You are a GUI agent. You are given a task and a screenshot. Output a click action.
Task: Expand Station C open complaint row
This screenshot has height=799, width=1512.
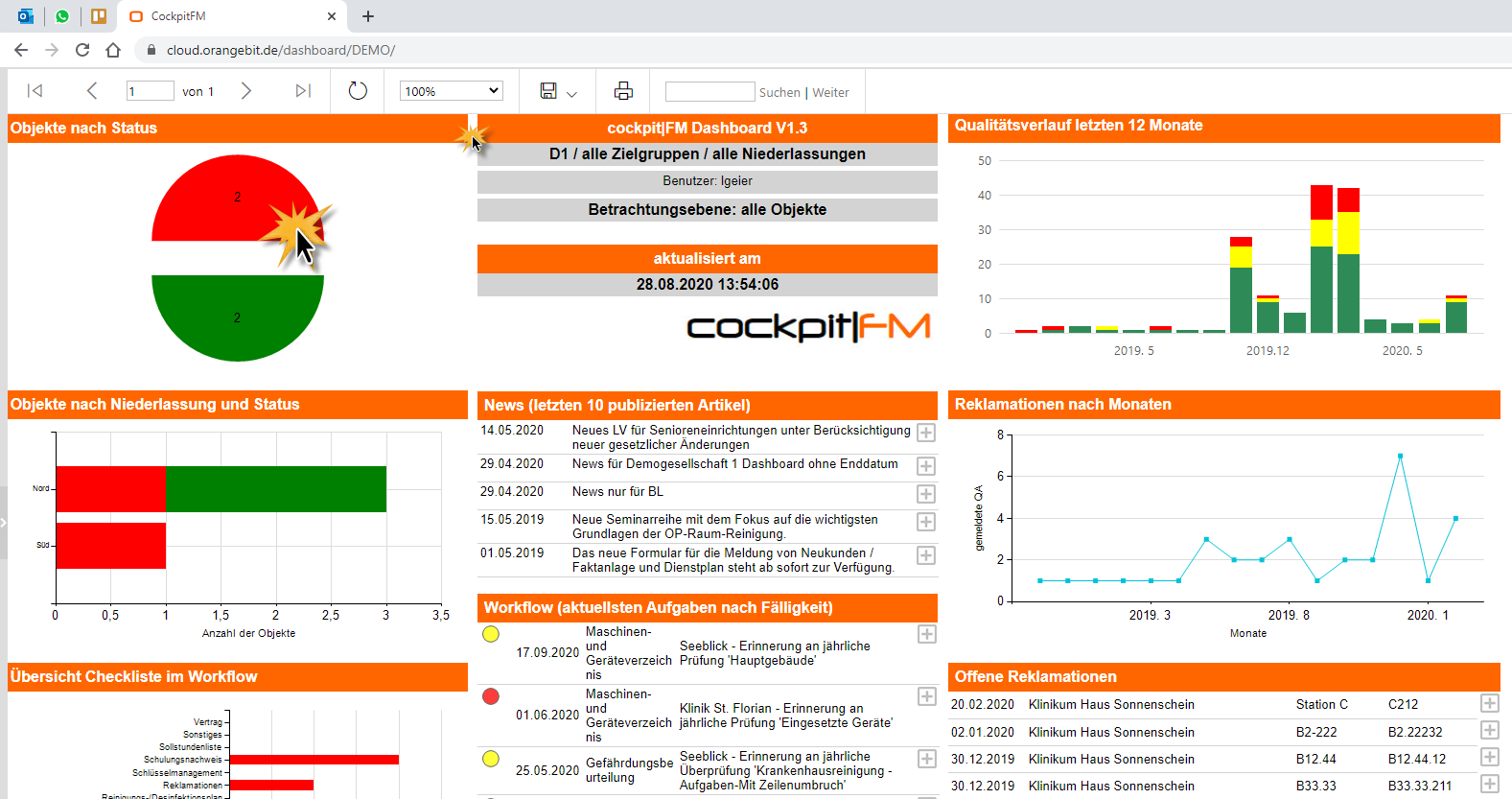pyautogui.click(x=1489, y=704)
